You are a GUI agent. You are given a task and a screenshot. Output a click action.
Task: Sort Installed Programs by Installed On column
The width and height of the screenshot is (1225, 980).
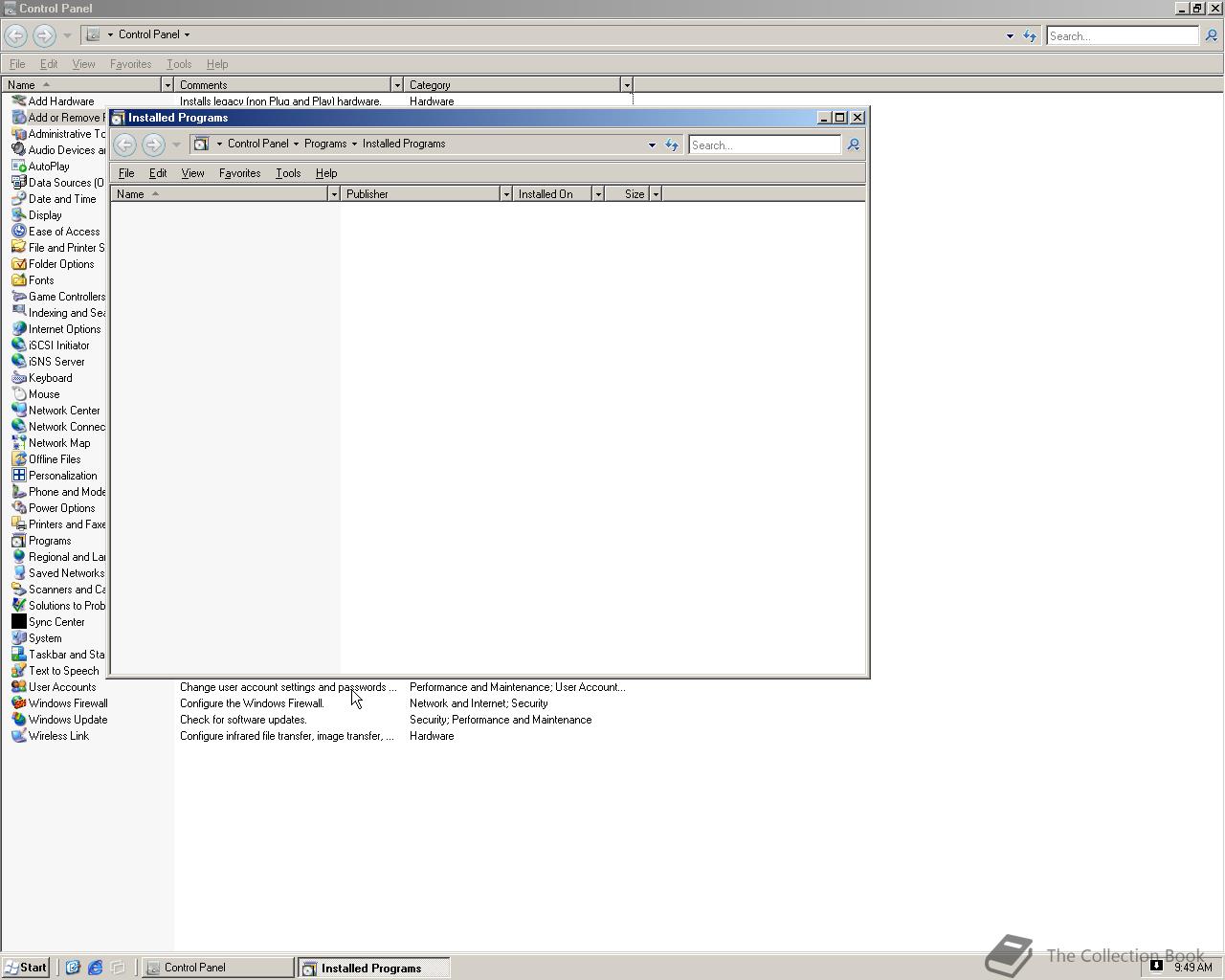[x=553, y=194]
